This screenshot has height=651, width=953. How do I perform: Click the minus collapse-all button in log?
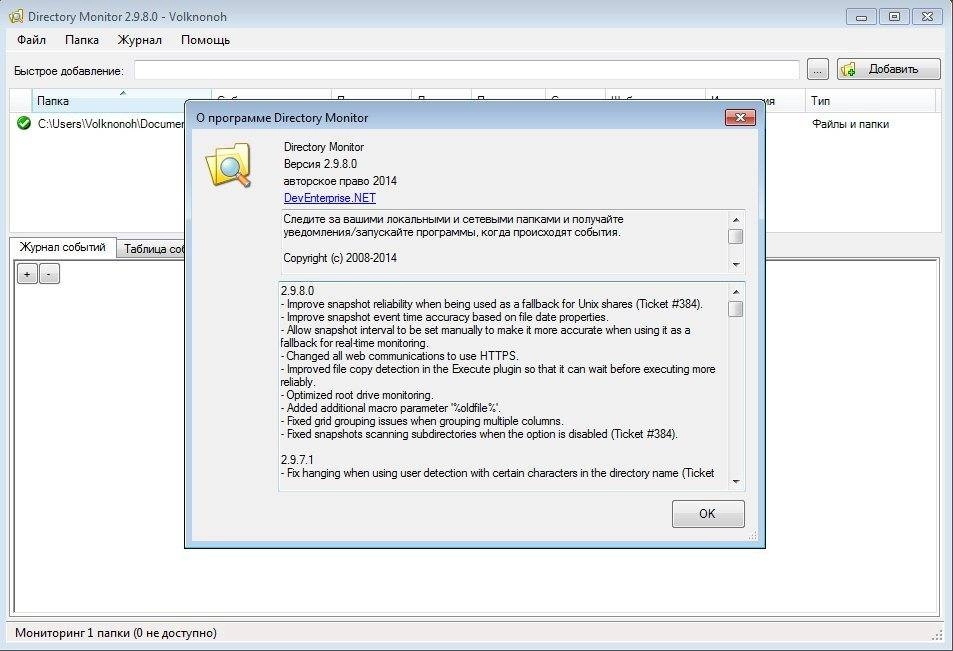point(49,274)
